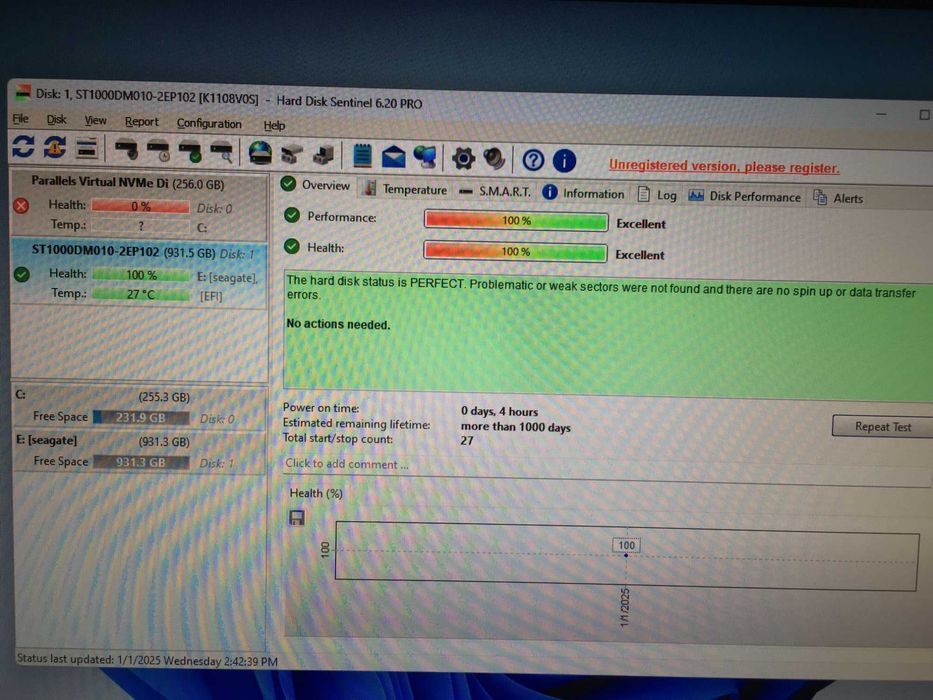Switch to the S.M.A.R.T. tab
This screenshot has width=933, height=700.
[x=495, y=191]
